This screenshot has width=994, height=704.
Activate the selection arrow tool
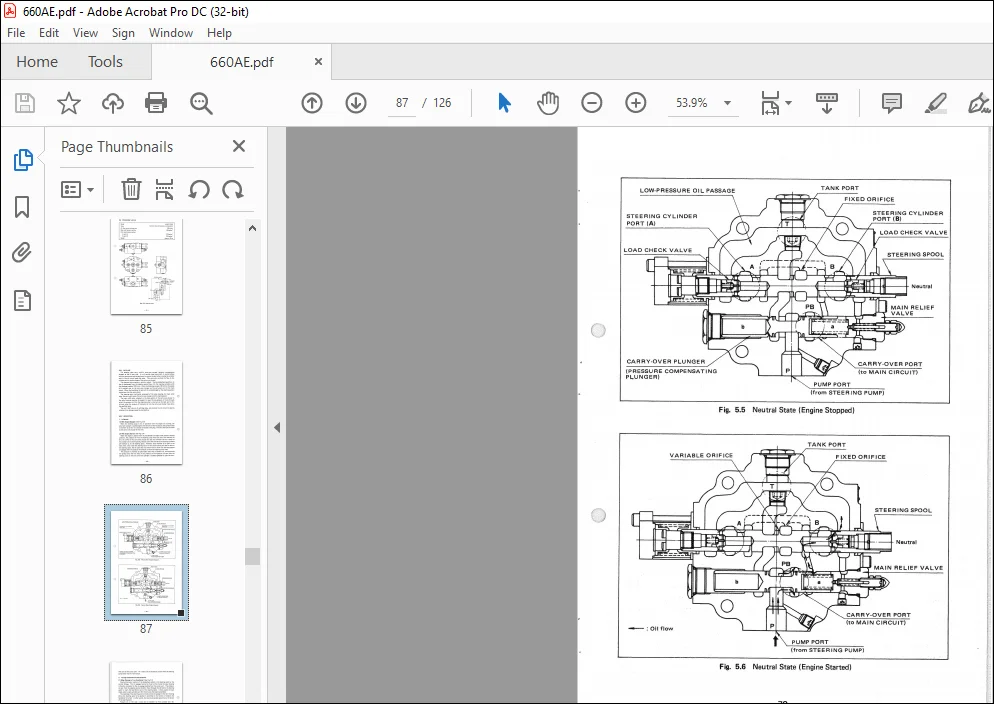click(x=505, y=103)
